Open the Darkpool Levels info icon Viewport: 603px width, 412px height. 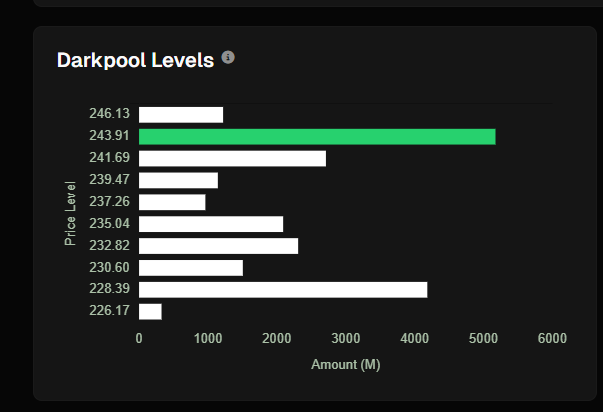228,57
